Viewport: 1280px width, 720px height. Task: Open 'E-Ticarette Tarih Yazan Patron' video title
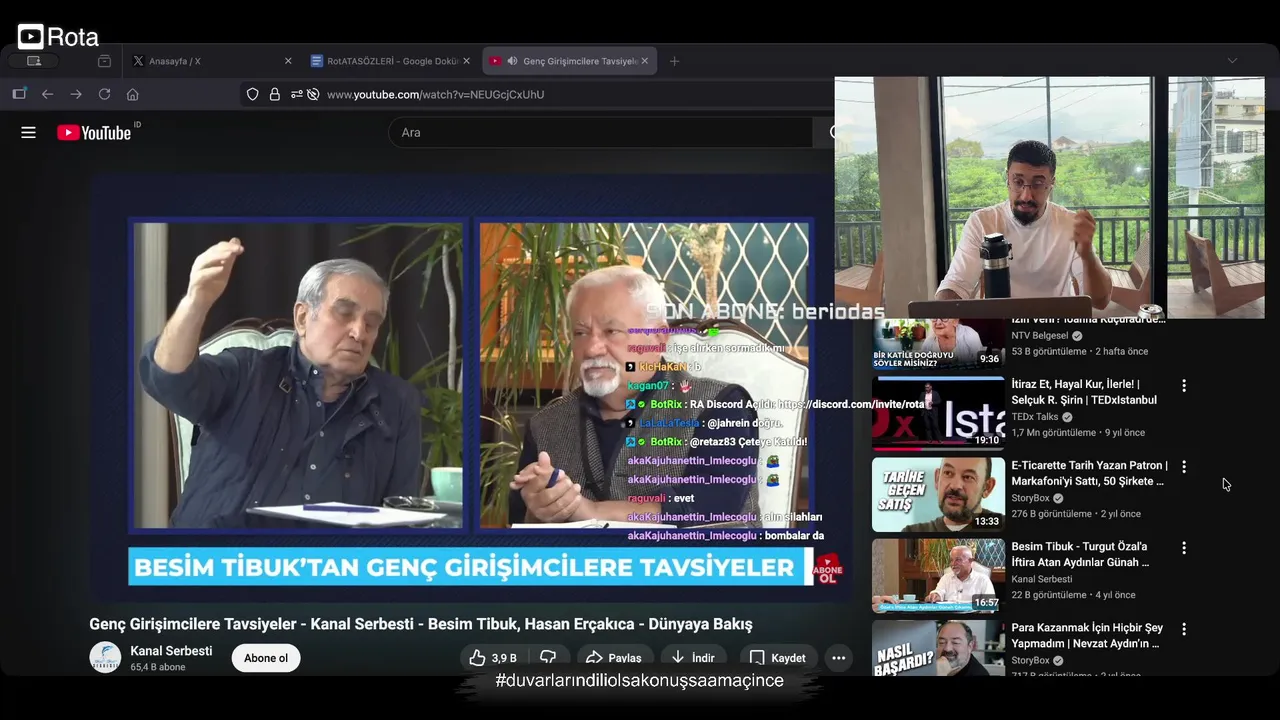1089,473
